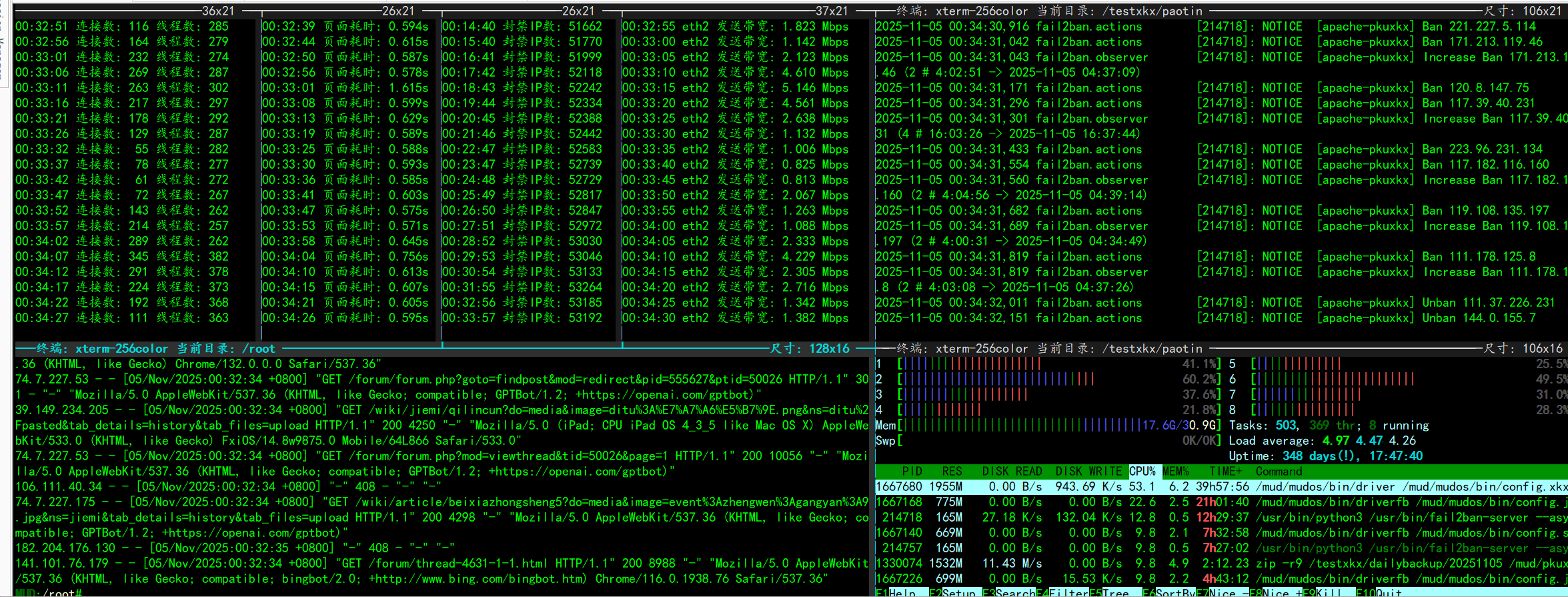Click the TIME+ column header
This screenshot has width=1568, height=597.
(x=1225, y=472)
